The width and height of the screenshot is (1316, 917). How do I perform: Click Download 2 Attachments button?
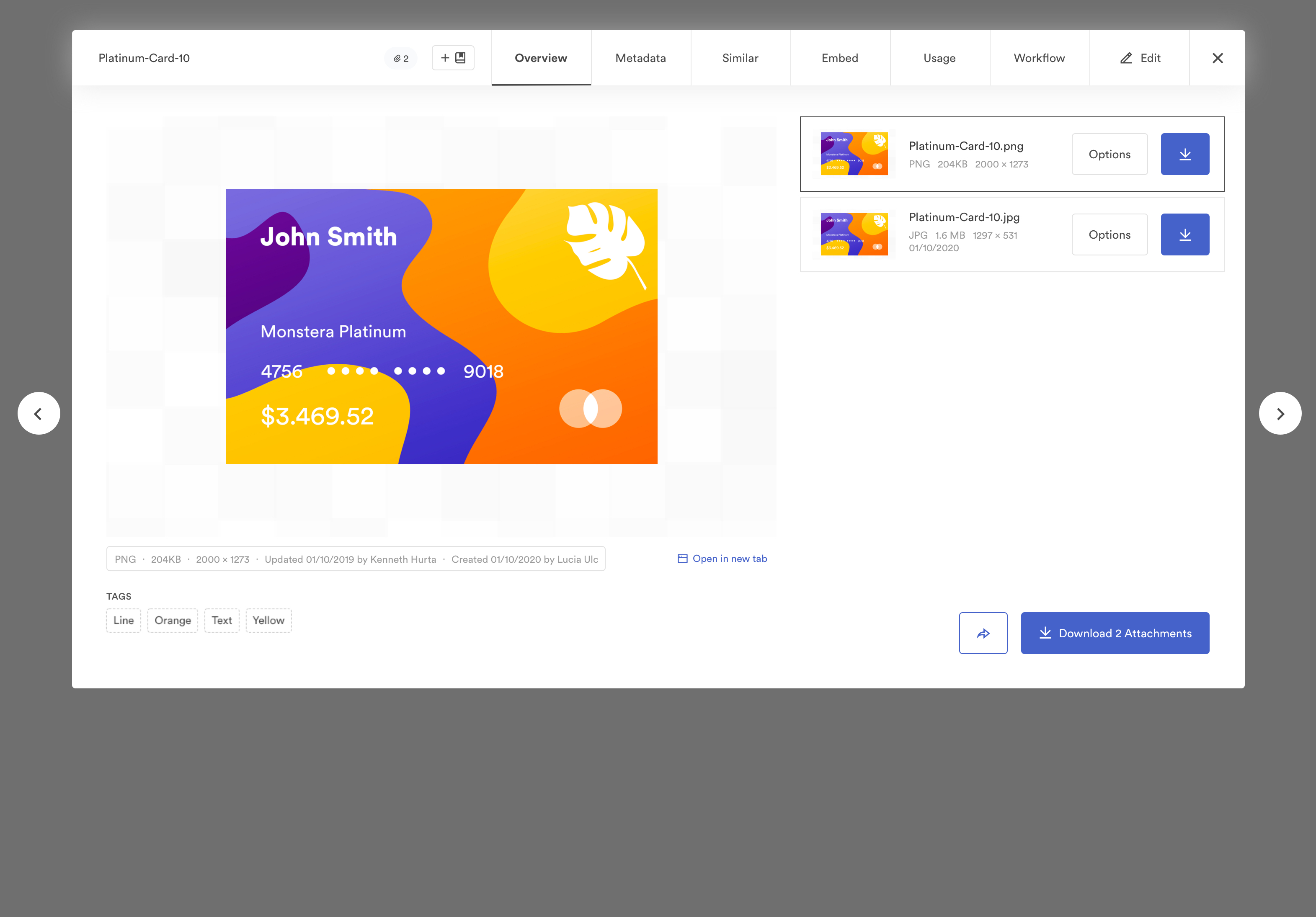[1115, 633]
